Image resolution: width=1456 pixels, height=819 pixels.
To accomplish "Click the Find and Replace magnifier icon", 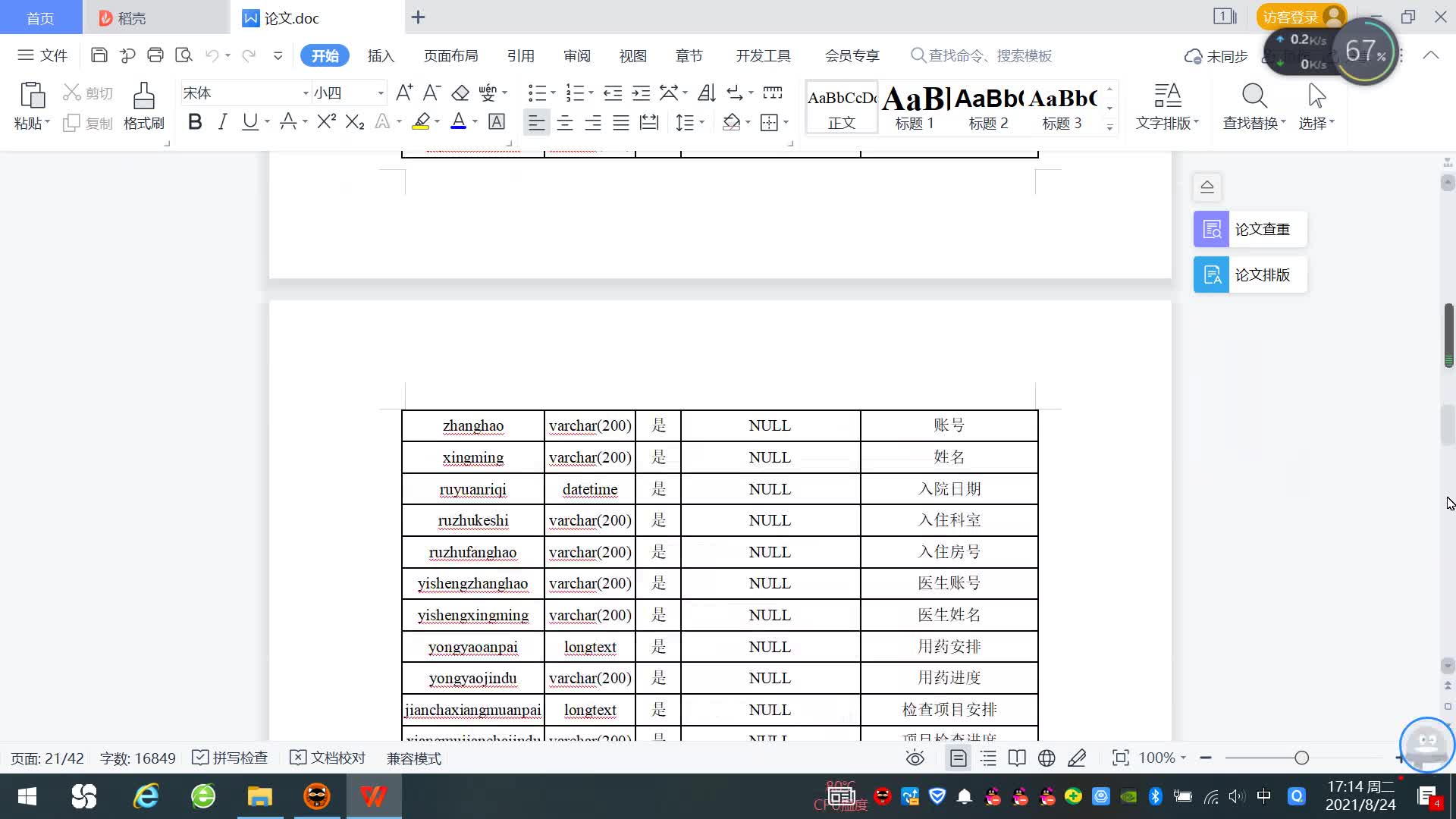I will coord(1254,96).
